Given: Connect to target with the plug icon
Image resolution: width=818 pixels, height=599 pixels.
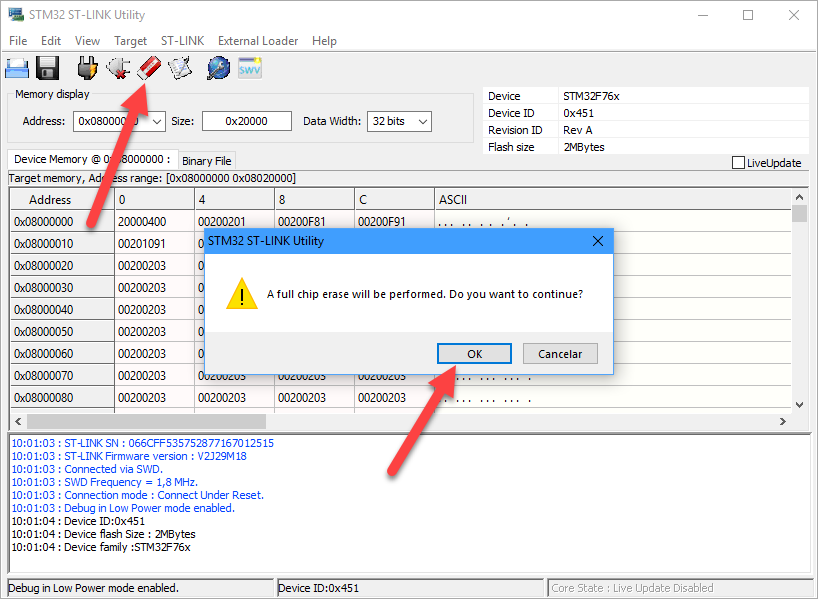Looking at the screenshot, I should coord(87,68).
